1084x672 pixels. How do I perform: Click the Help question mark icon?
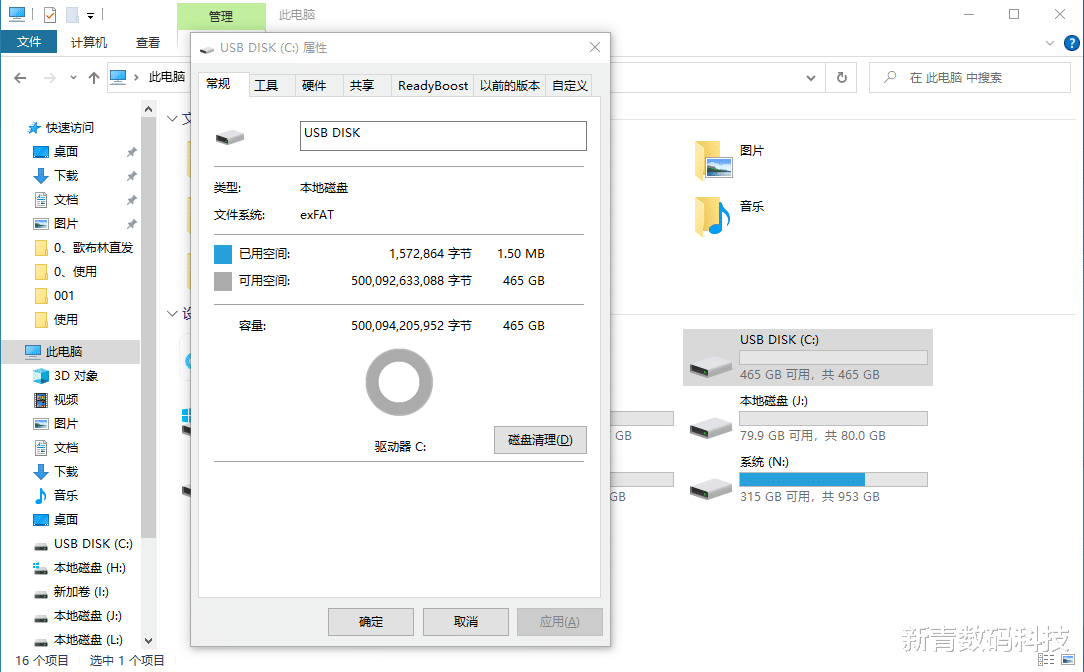[1071, 43]
